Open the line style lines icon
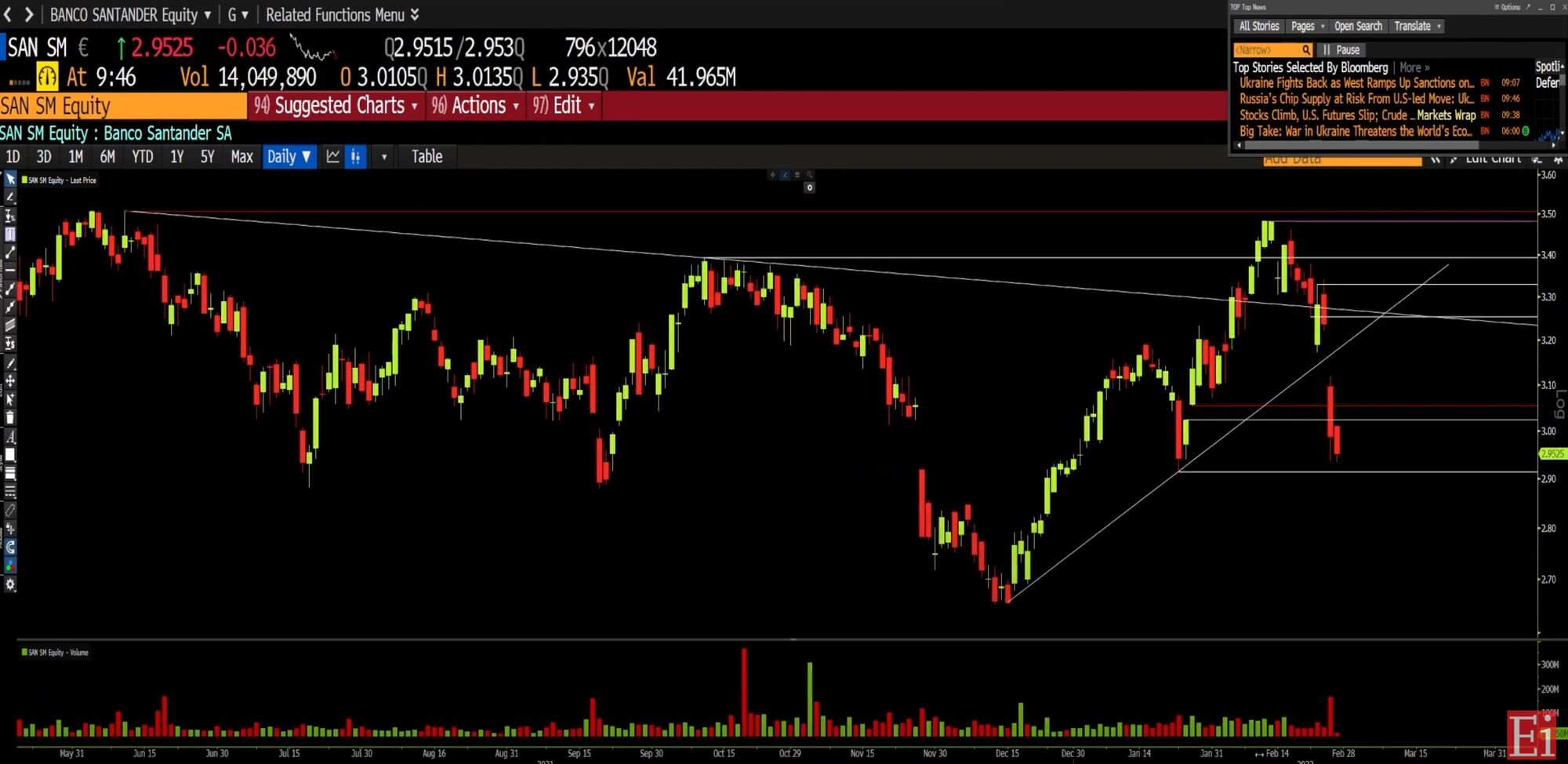This screenshot has height=764, width=1568. 10,491
